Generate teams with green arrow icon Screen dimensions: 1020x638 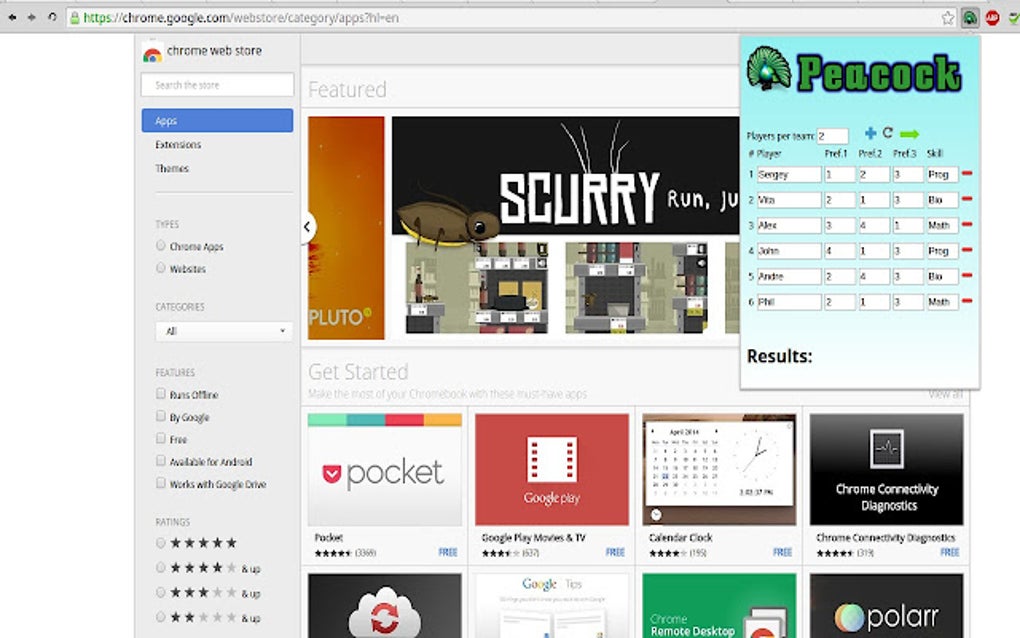(909, 134)
